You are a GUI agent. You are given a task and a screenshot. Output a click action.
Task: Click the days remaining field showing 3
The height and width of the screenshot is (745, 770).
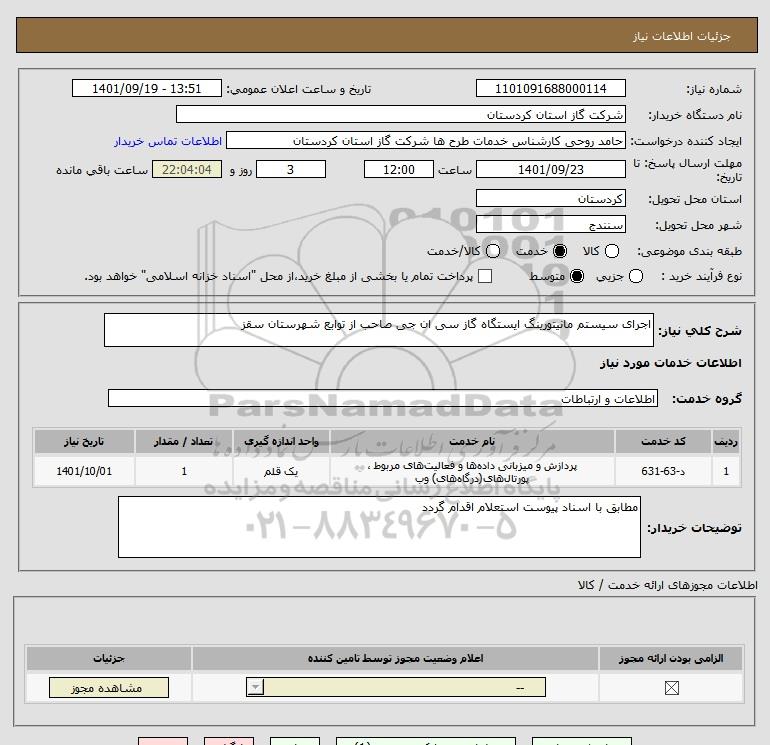tap(291, 169)
